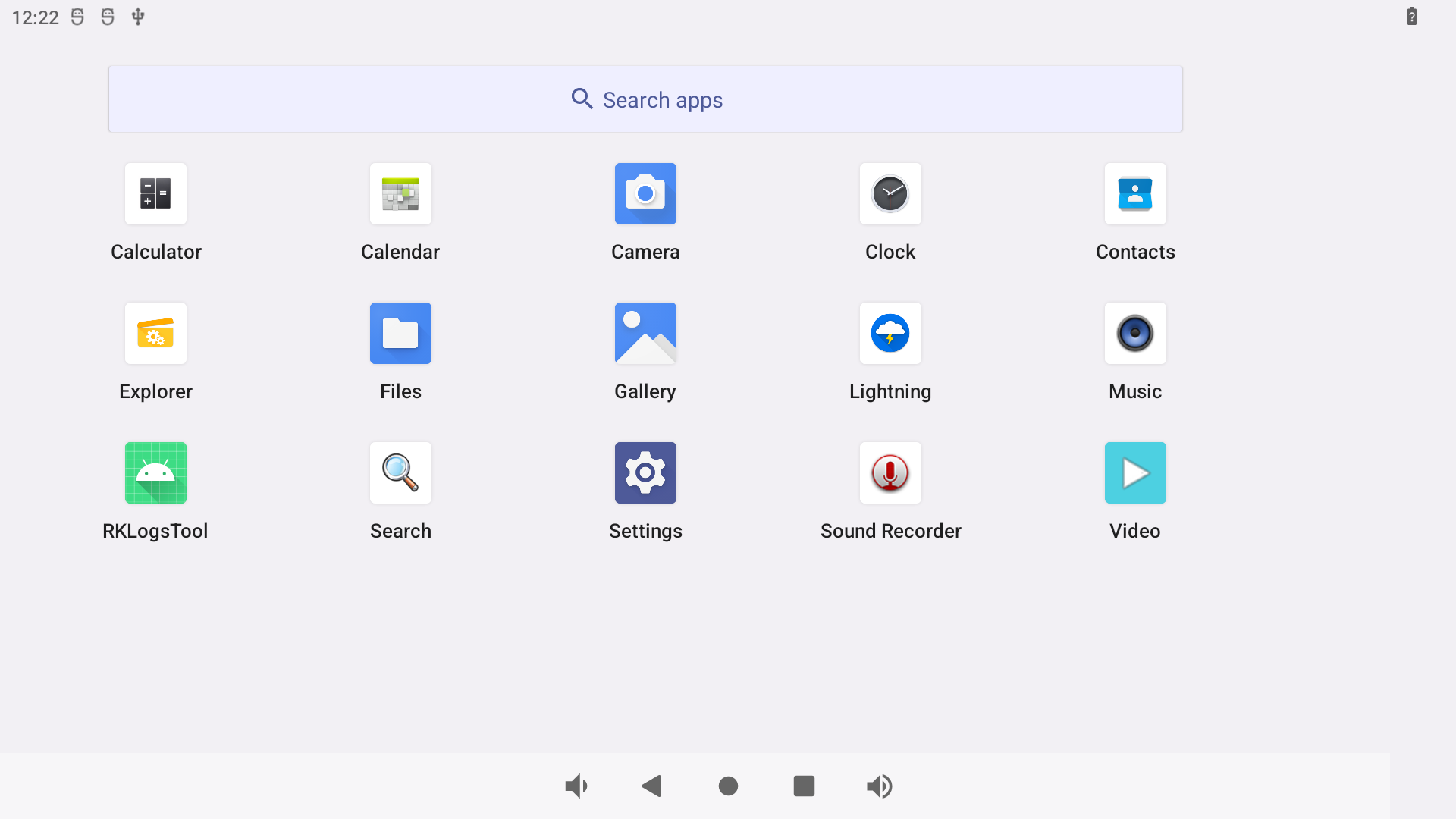Image resolution: width=1456 pixels, height=819 pixels.
Task: Click the second S notification icon
Action: coord(108,17)
